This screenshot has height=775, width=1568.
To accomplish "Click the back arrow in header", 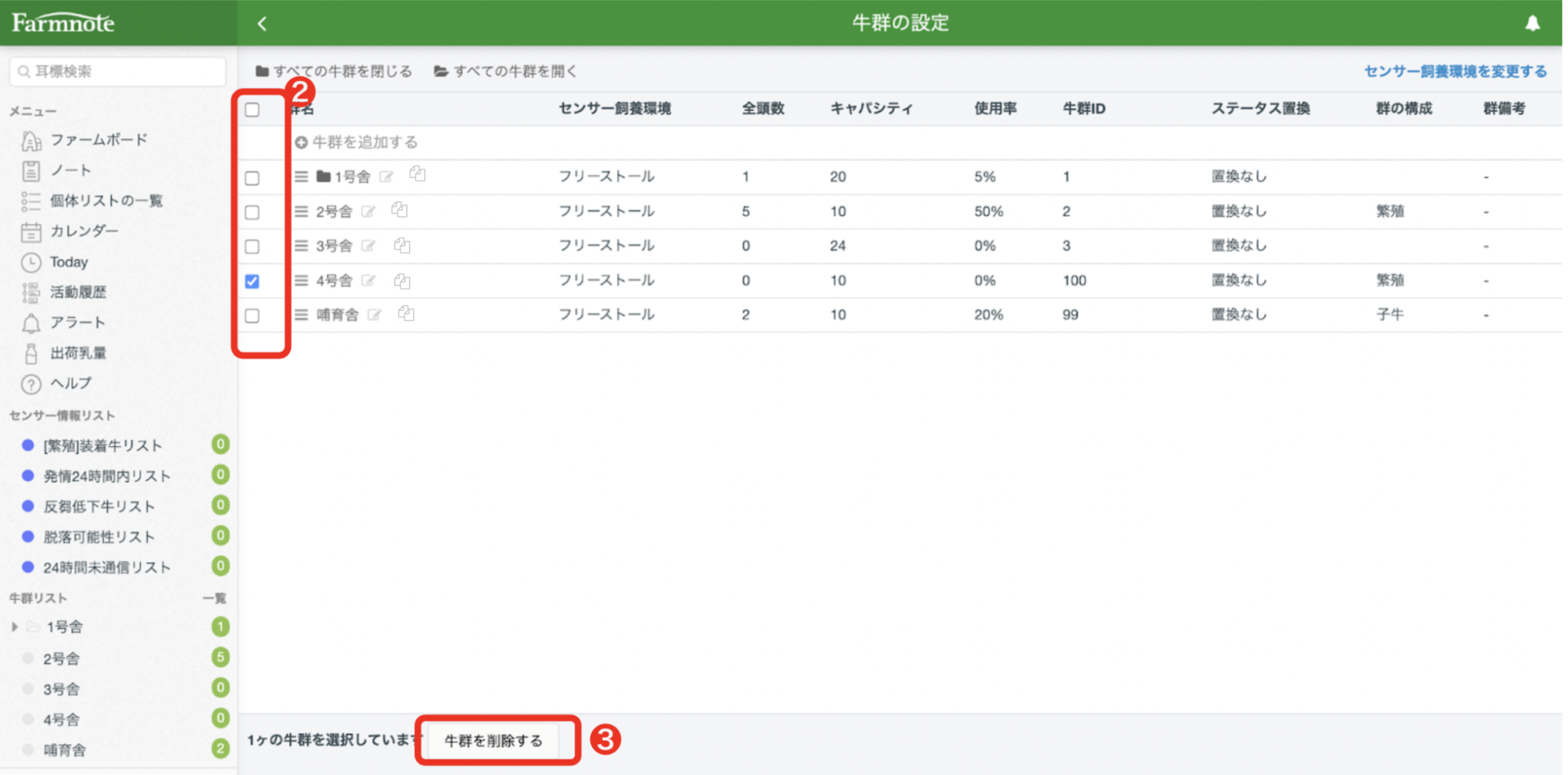I will [x=262, y=23].
